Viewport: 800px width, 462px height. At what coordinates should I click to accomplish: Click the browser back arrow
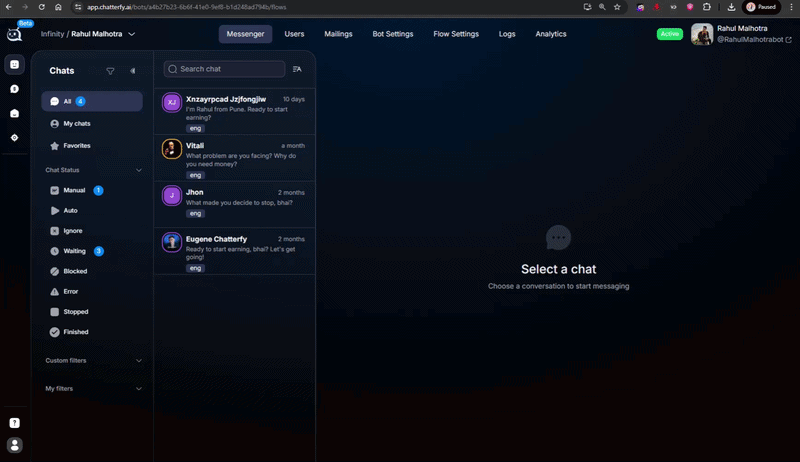[x=9, y=7]
